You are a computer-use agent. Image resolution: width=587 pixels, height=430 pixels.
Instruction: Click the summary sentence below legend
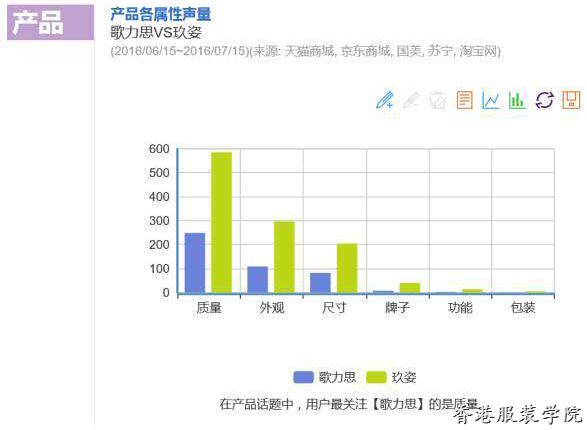(349, 404)
